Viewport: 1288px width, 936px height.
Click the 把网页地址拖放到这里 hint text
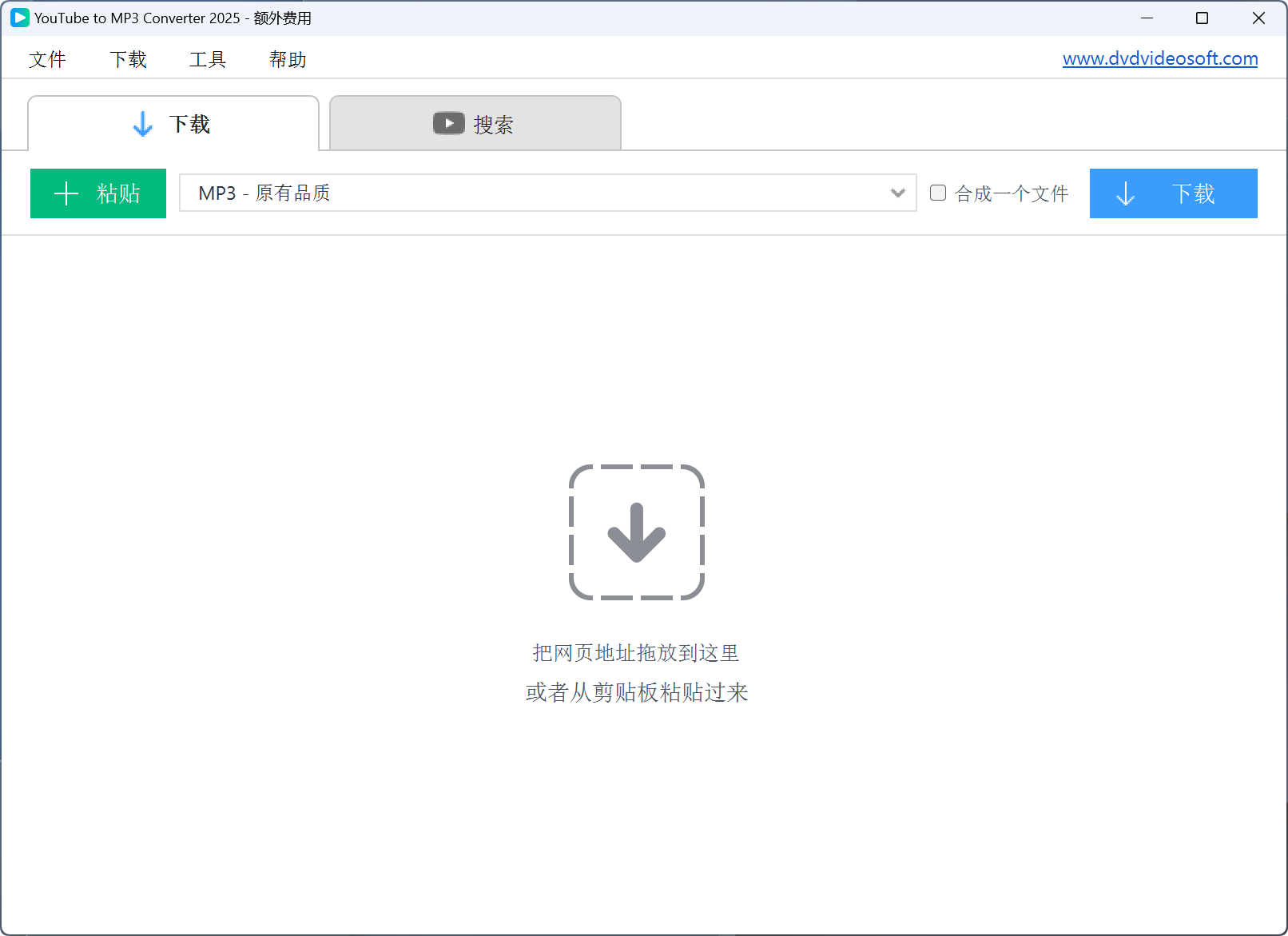click(636, 653)
